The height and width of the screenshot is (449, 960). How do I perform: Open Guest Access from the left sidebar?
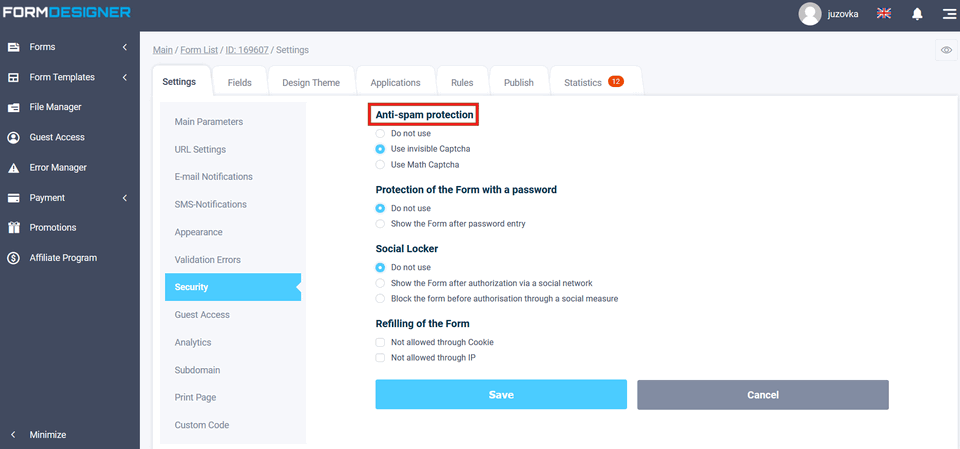point(56,137)
